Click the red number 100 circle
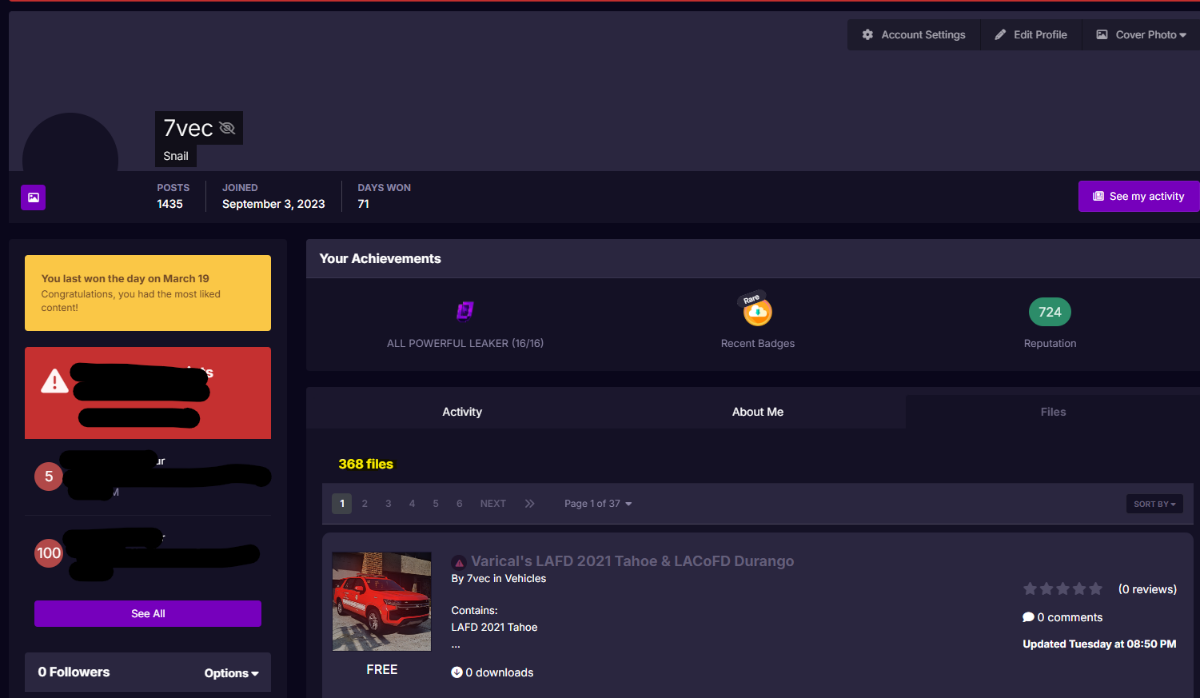This screenshot has width=1200, height=698. pos(48,553)
